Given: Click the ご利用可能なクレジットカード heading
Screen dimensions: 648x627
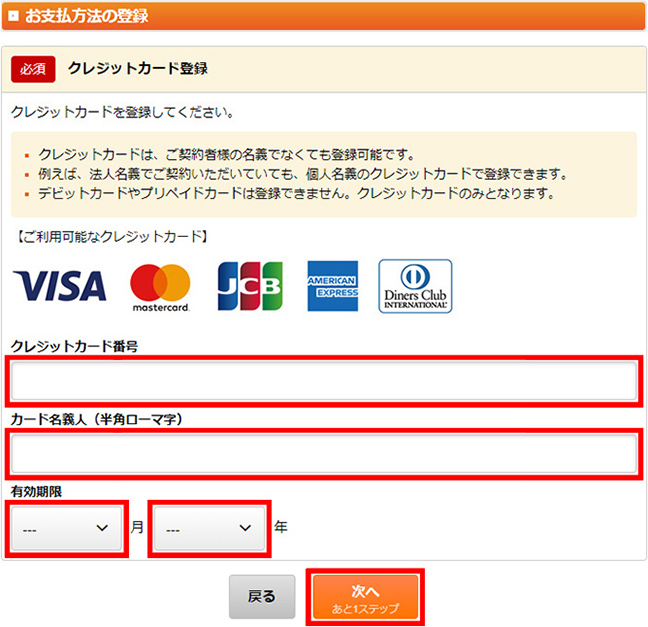Looking at the screenshot, I should (111, 236).
